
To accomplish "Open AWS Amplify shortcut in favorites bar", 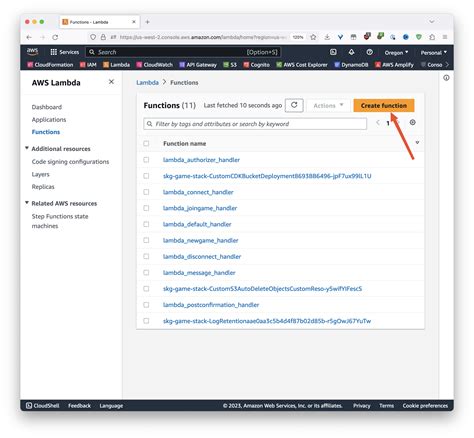I will [394, 65].
